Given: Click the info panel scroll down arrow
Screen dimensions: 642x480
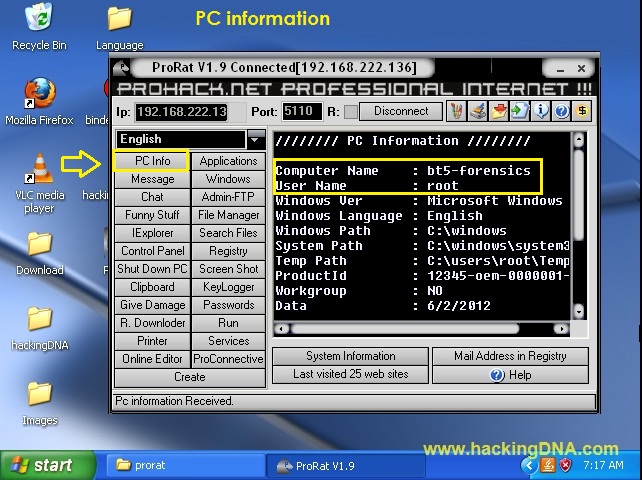Looking at the screenshot, I should click(x=579, y=312).
